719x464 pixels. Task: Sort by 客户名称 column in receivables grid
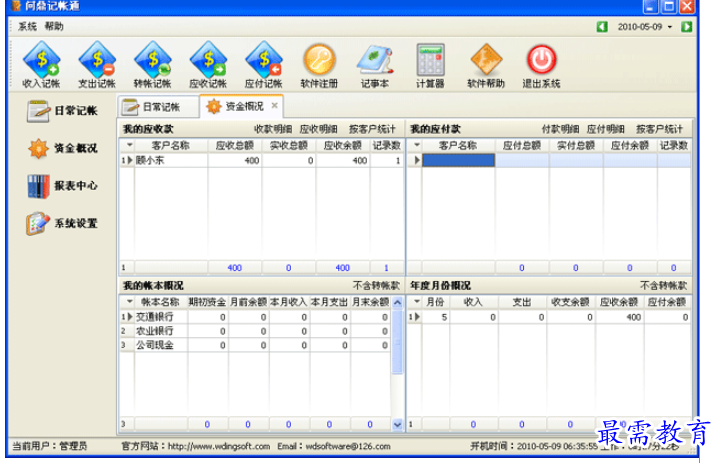pyautogui.click(x=171, y=146)
